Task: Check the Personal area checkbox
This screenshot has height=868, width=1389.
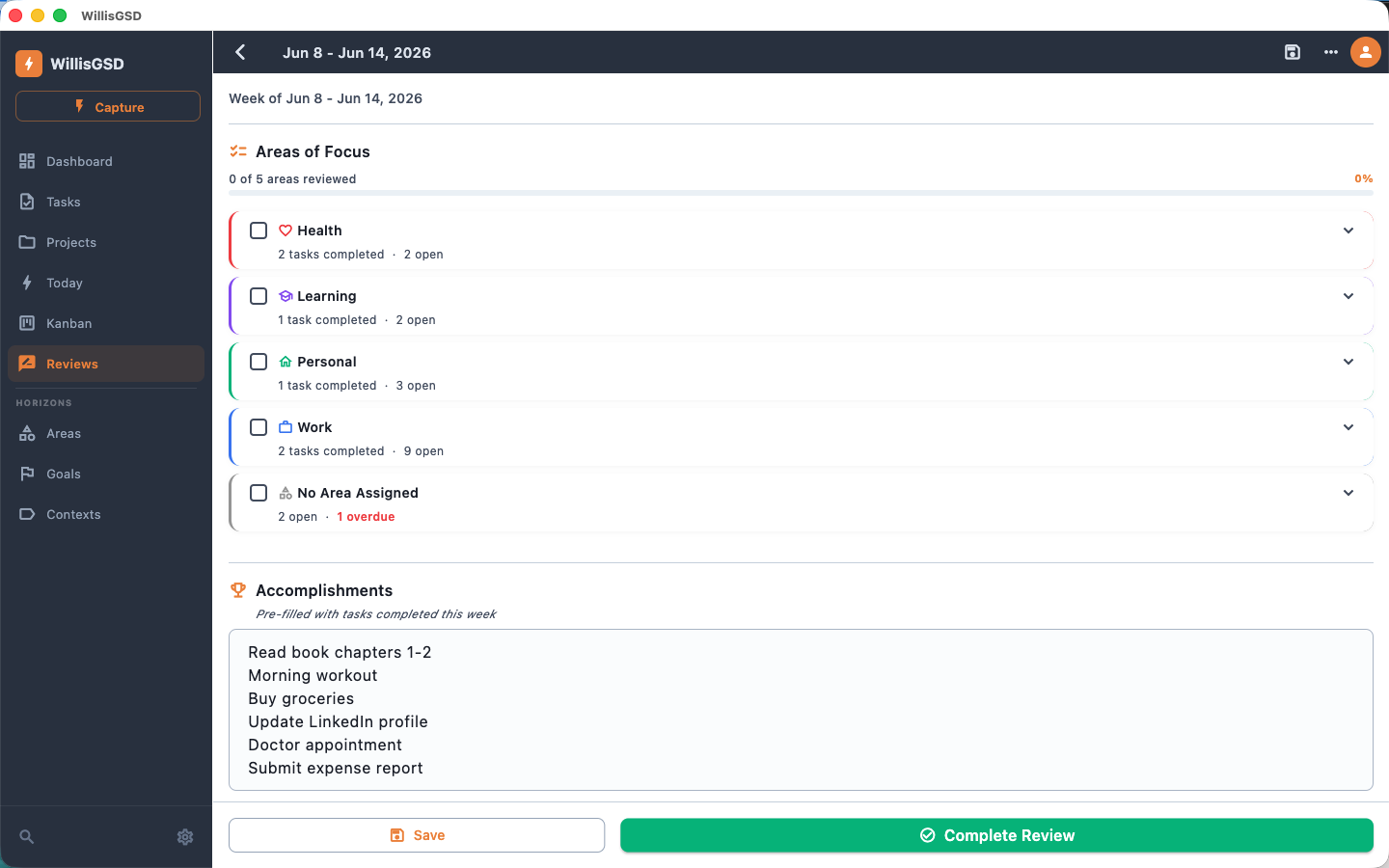Action: pyautogui.click(x=259, y=362)
